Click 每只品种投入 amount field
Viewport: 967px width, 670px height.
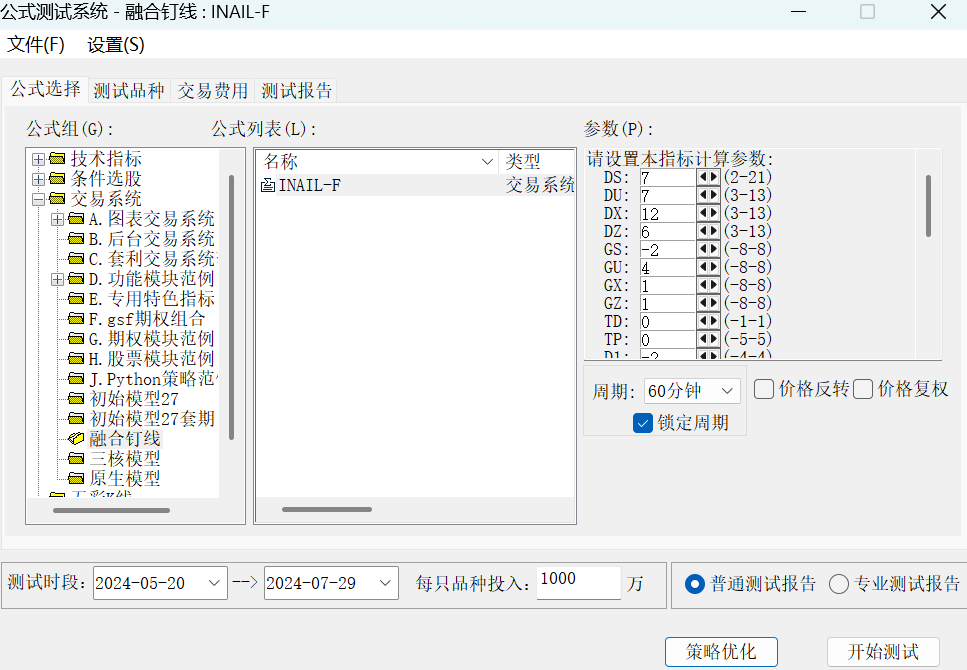(x=578, y=582)
